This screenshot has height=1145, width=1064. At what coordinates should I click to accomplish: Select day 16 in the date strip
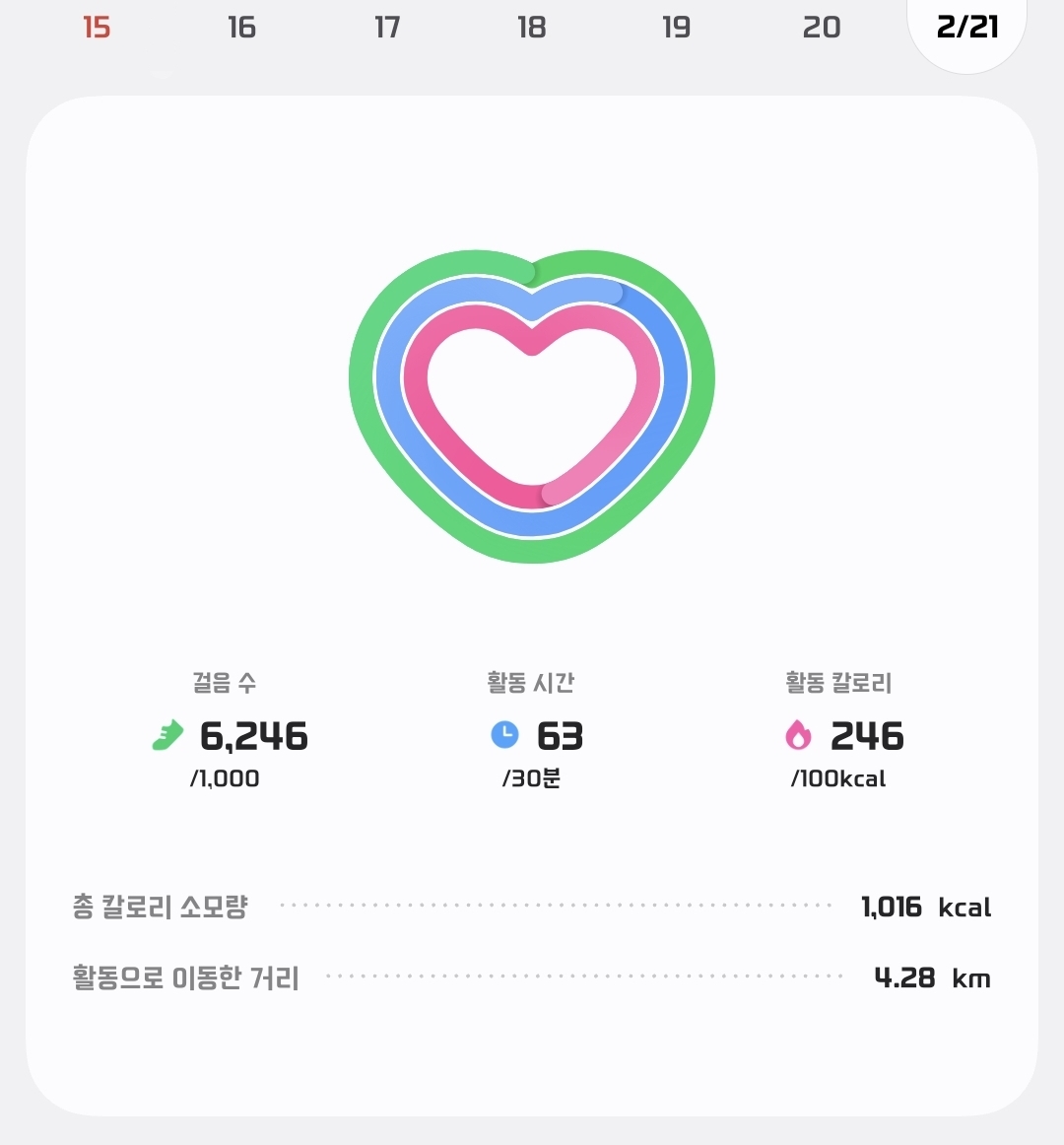point(241,28)
